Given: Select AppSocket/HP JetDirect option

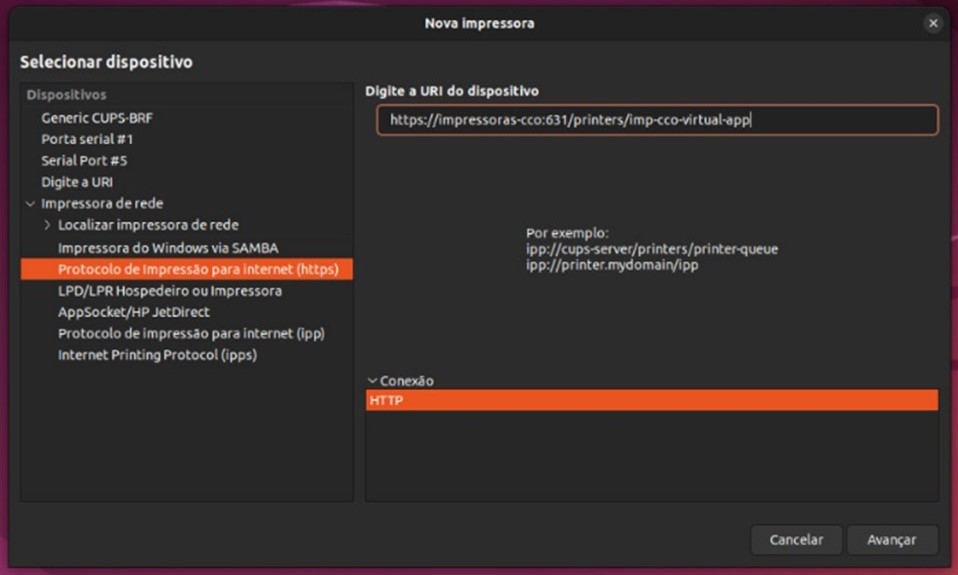Looking at the screenshot, I should click(x=134, y=312).
